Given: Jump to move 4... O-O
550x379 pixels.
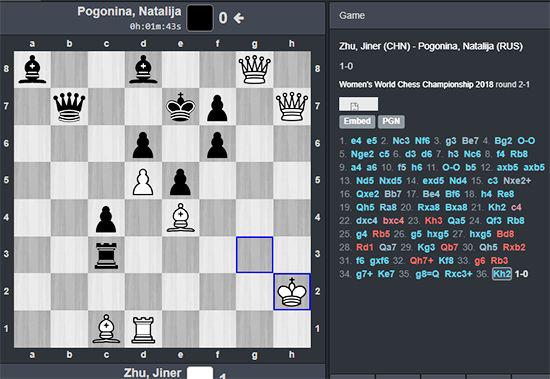Looking at the screenshot, I should pyautogui.click(x=526, y=141).
